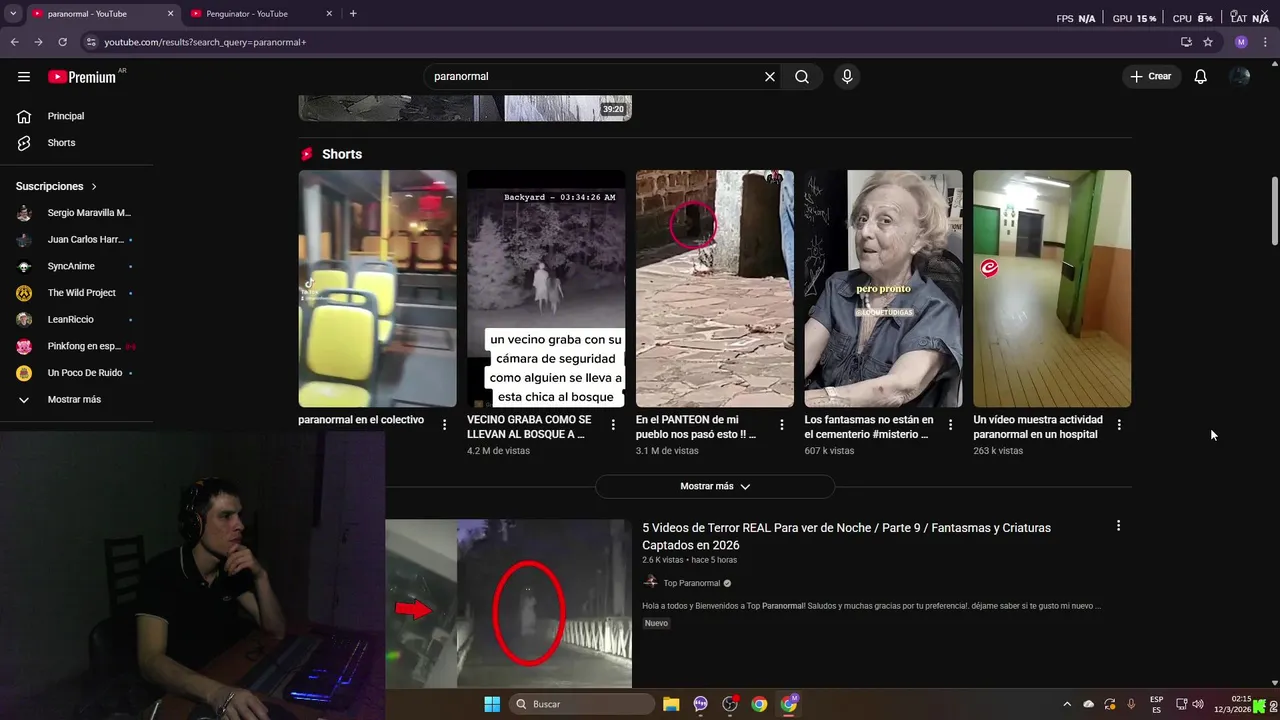Open the Crear button
Screen dimensions: 1280x720
click(1151, 77)
